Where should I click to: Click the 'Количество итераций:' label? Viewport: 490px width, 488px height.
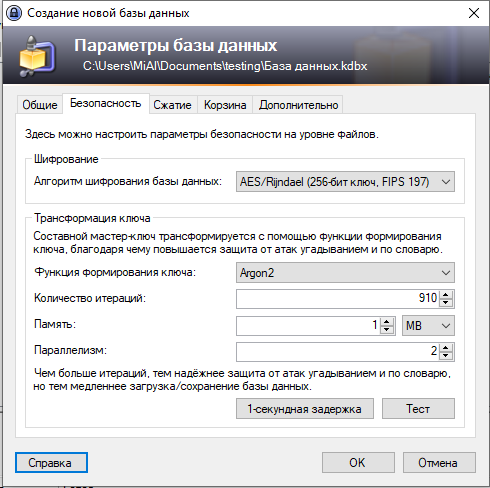pyautogui.click(x=90, y=298)
